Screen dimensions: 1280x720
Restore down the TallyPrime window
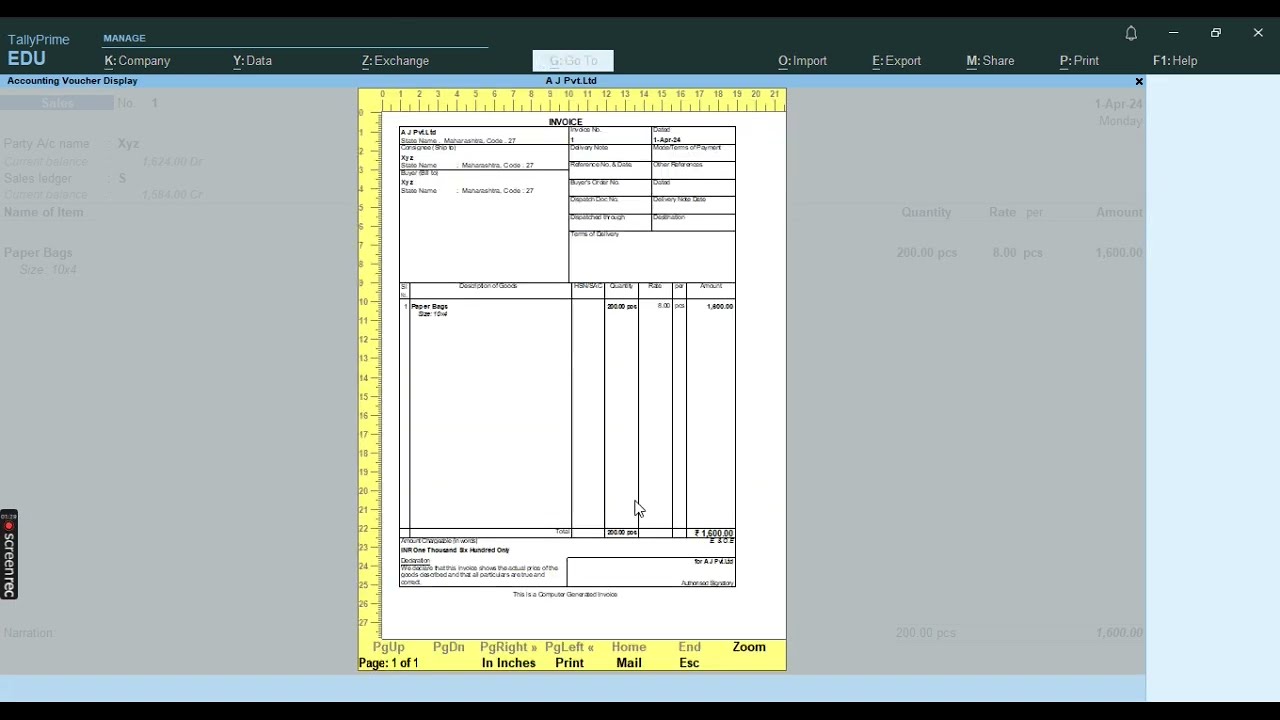pyautogui.click(x=1216, y=33)
